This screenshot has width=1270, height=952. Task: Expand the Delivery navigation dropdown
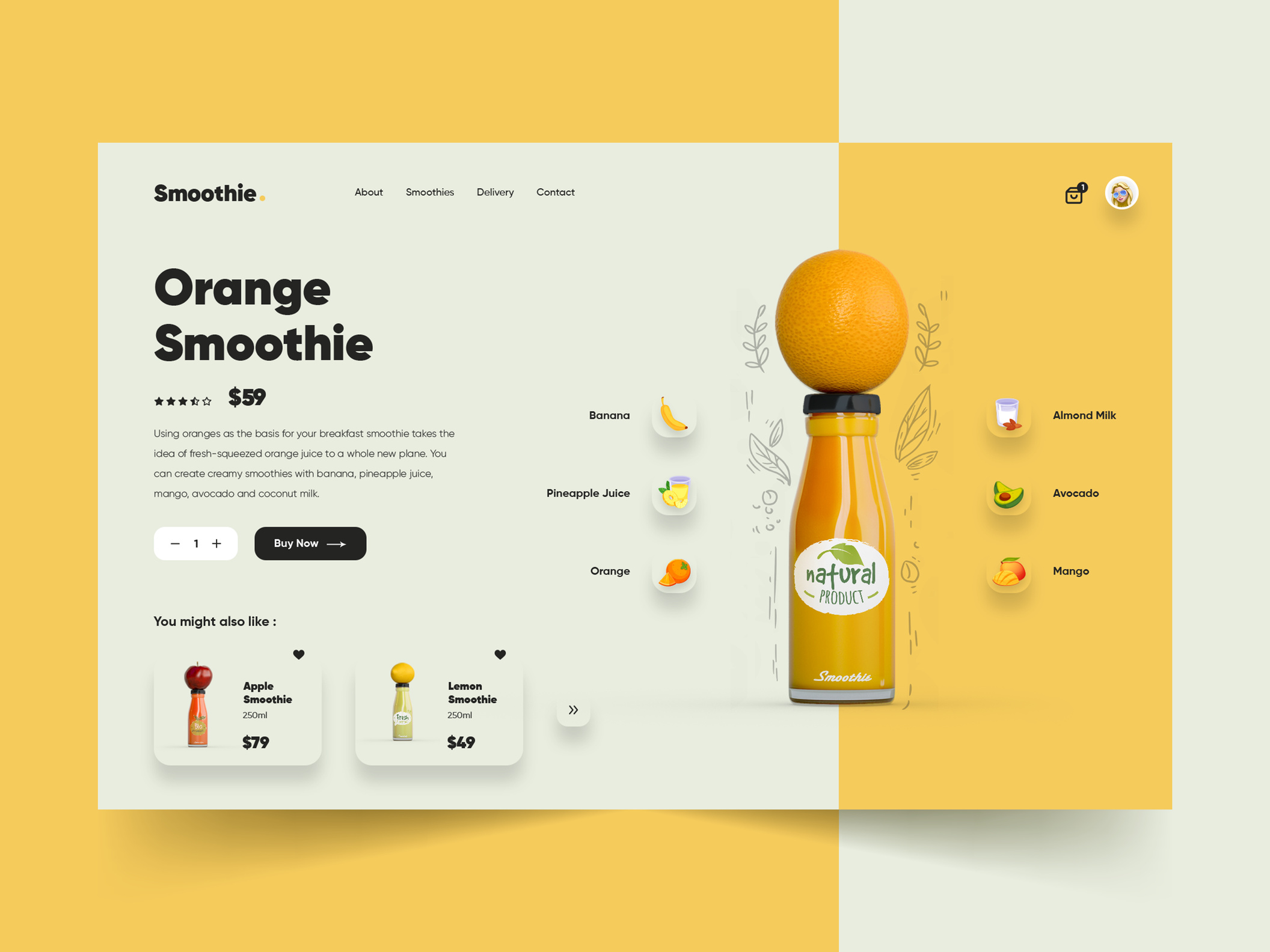tap(495, 192)
